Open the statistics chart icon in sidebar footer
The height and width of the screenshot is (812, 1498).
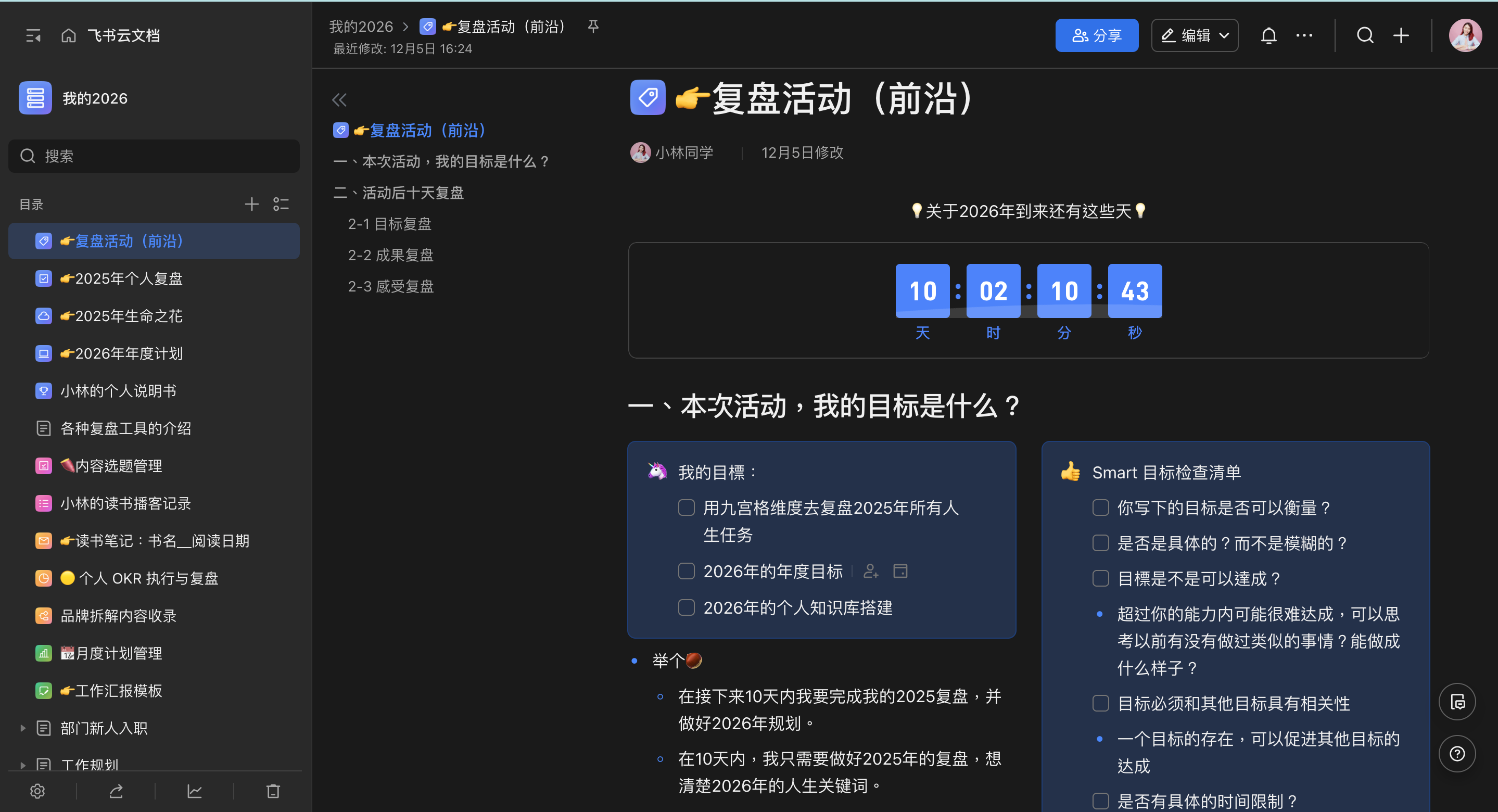point(194,791)
